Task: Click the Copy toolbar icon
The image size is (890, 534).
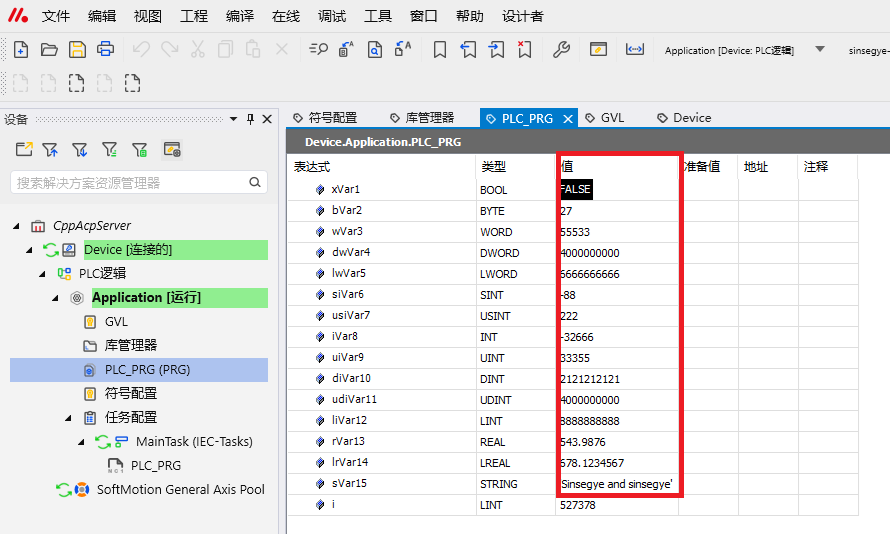Action: [x=225, y=49]
